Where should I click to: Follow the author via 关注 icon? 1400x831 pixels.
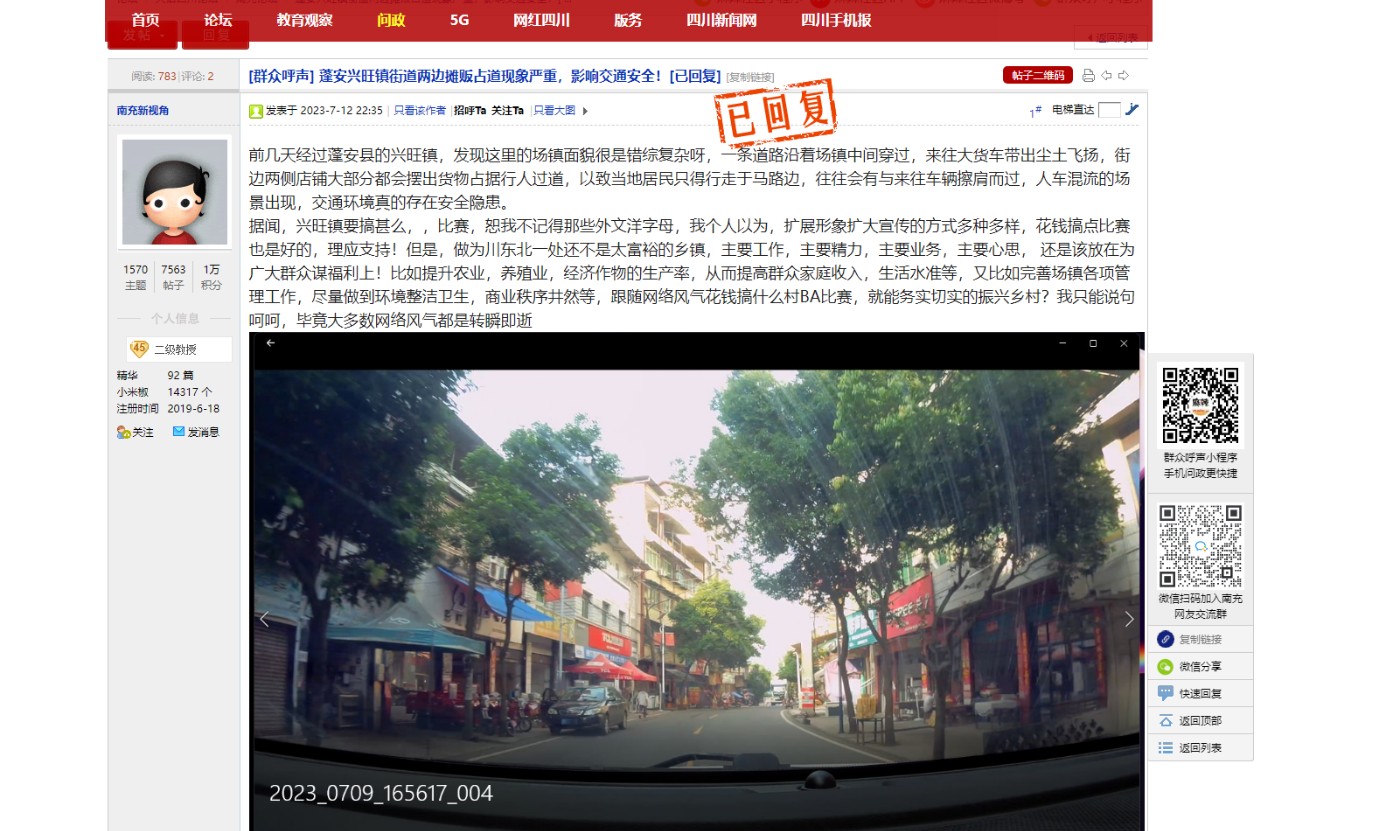(x=124, y=432)
